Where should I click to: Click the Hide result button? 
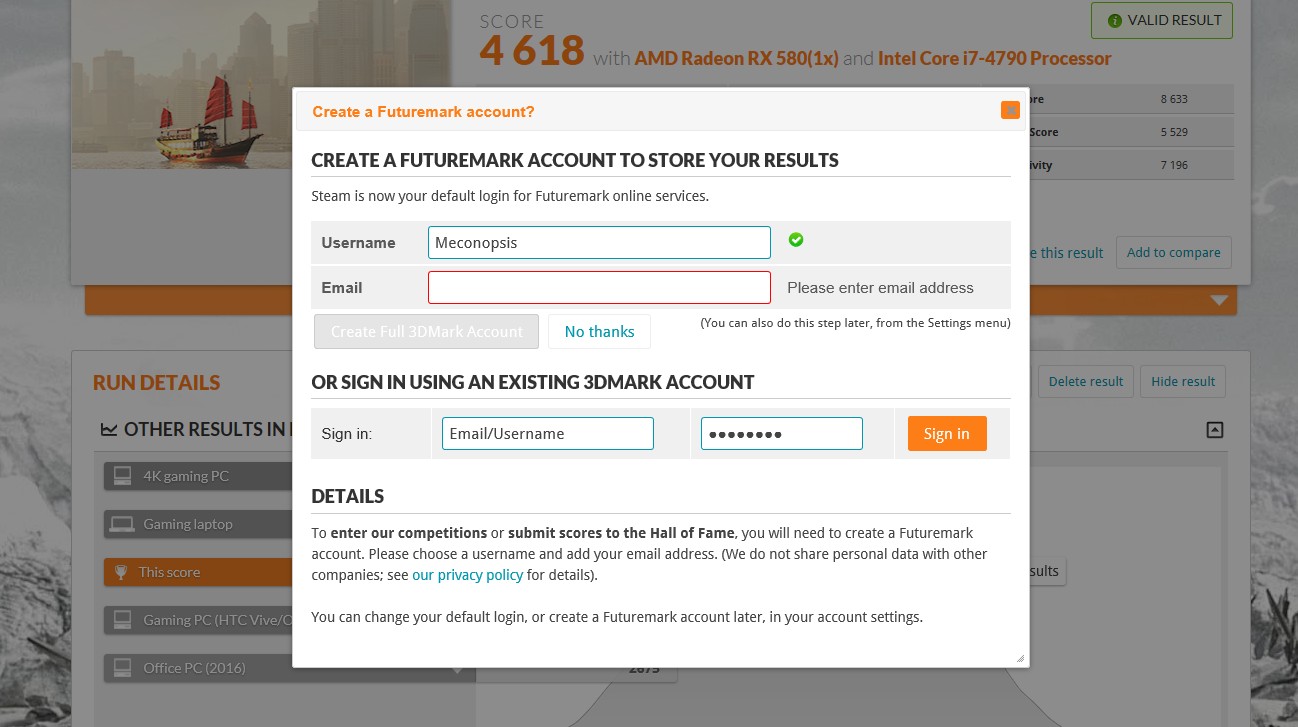click(1183, 381)
